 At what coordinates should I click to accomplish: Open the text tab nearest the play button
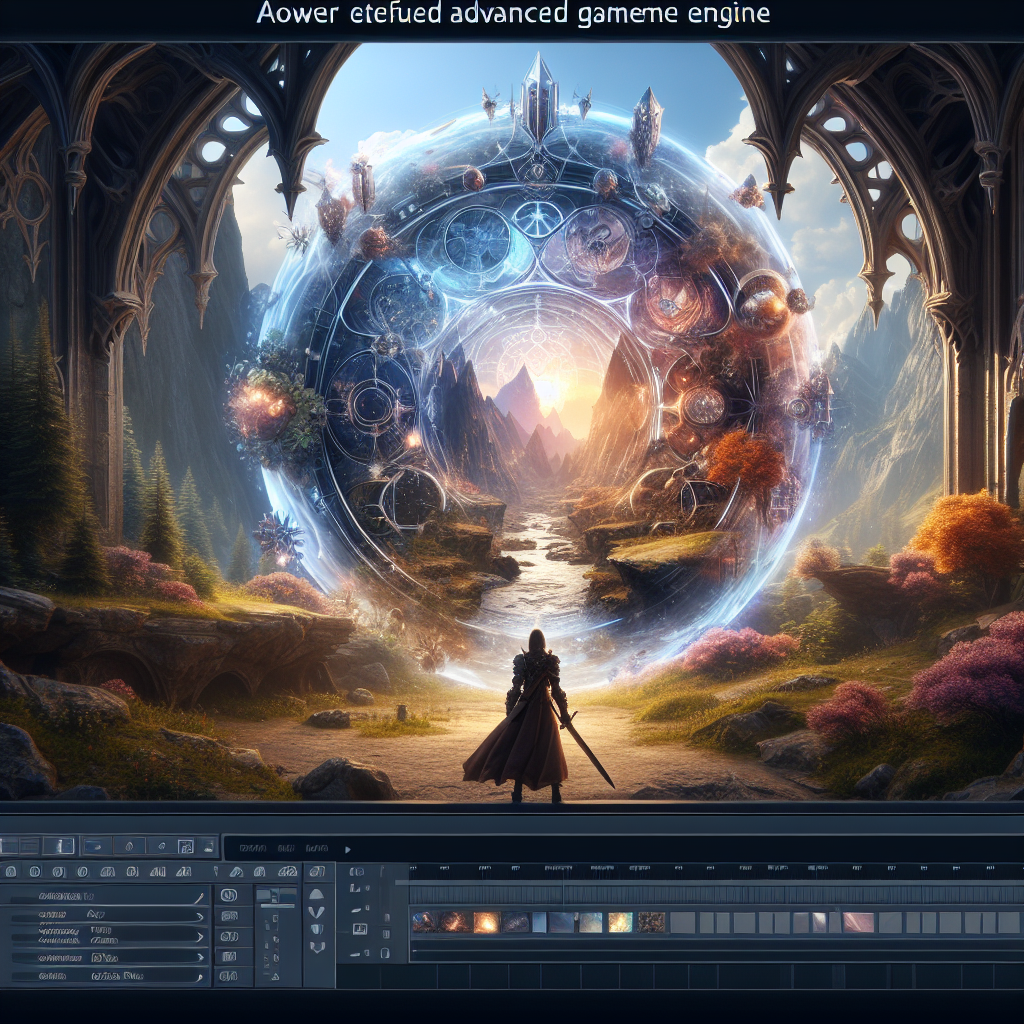(317, 848)
